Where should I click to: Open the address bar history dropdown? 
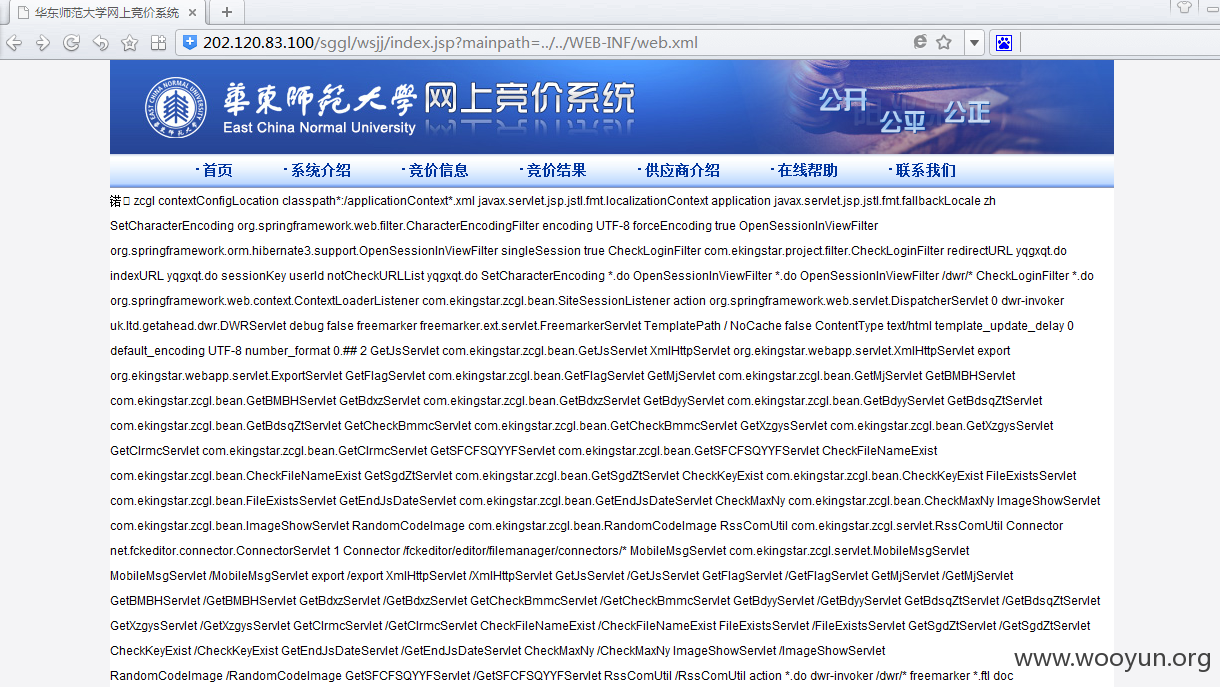975,43
